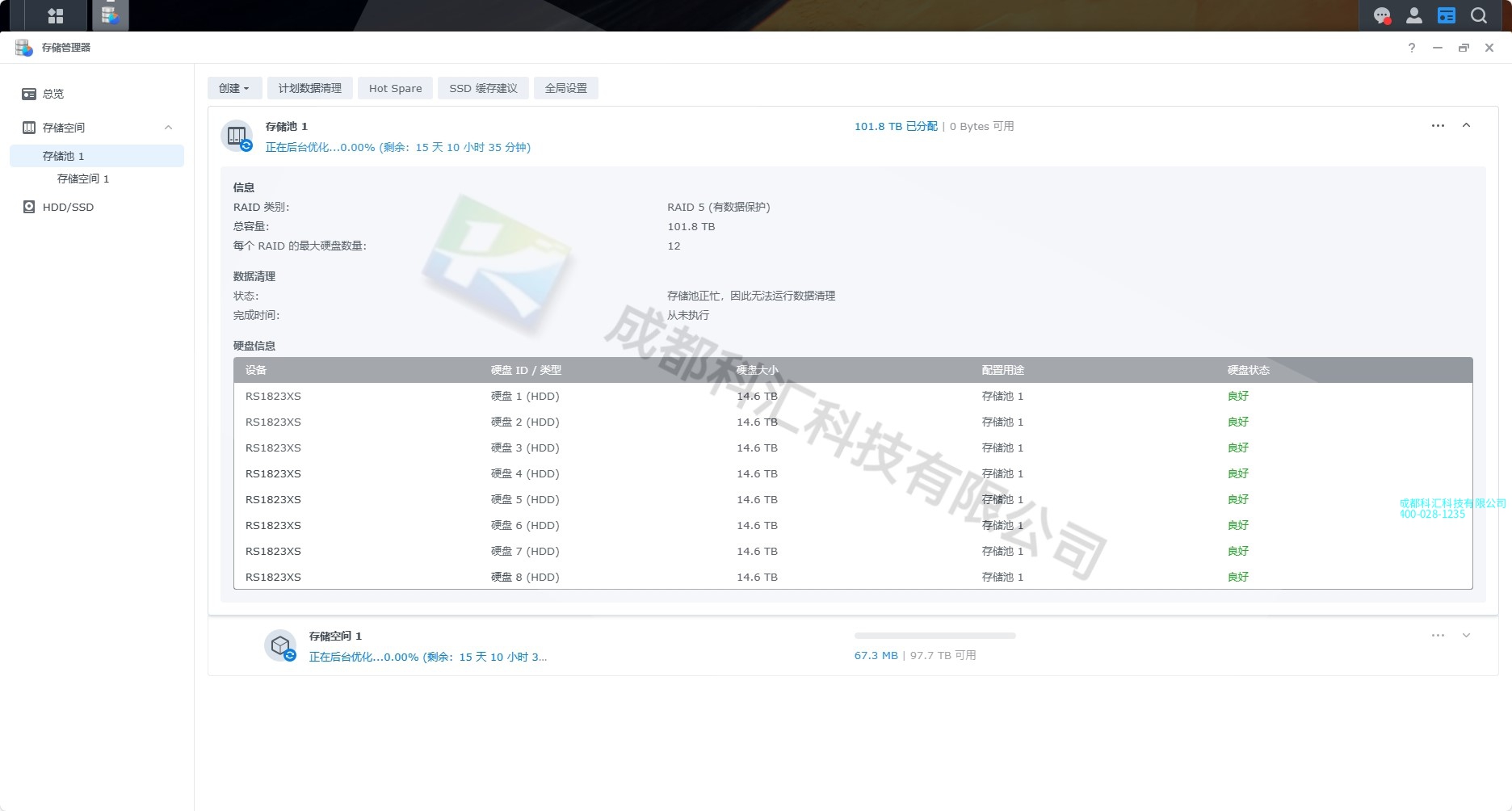
Task: Select the 硬盘 6 (HDD) cell
Action: point(525,525)
